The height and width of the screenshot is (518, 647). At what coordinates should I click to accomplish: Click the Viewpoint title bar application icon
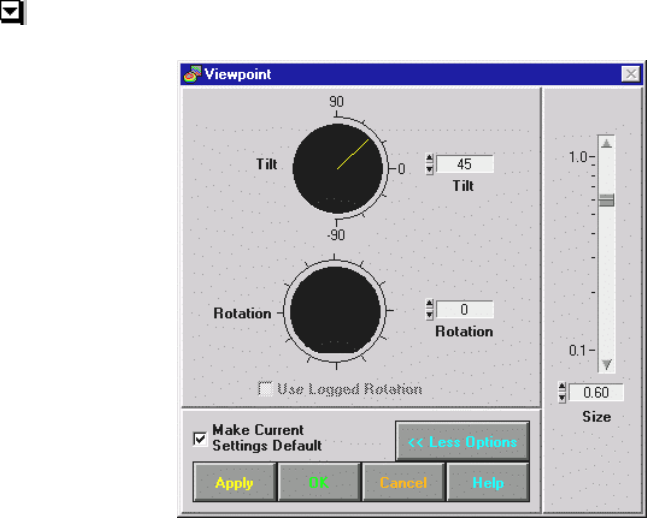tap(192, 74)
